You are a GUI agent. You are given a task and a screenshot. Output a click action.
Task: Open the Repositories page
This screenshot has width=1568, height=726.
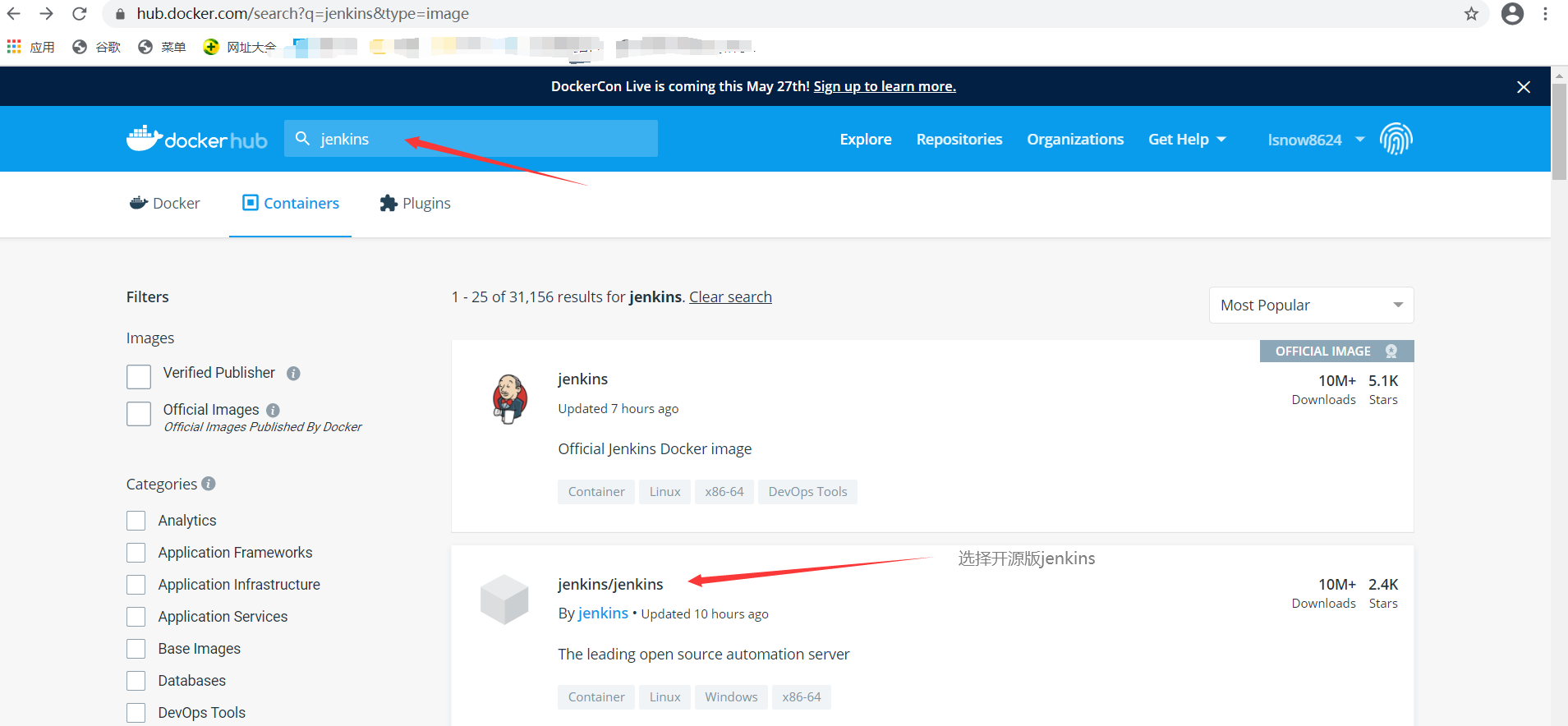(959, 139)
